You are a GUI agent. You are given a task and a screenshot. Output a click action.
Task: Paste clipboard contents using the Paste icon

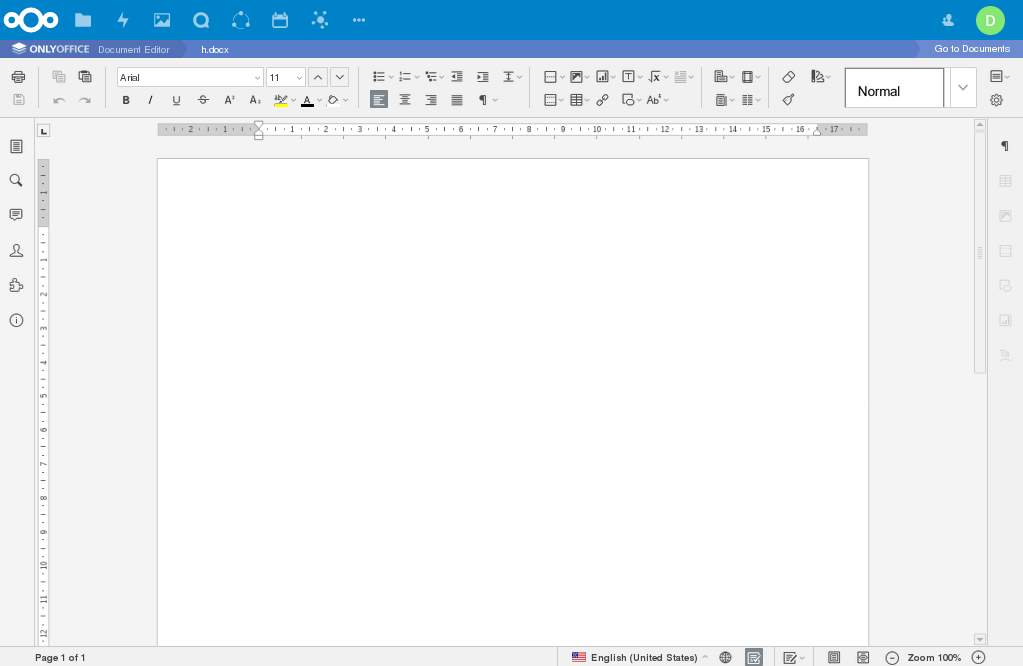(85, 77)
